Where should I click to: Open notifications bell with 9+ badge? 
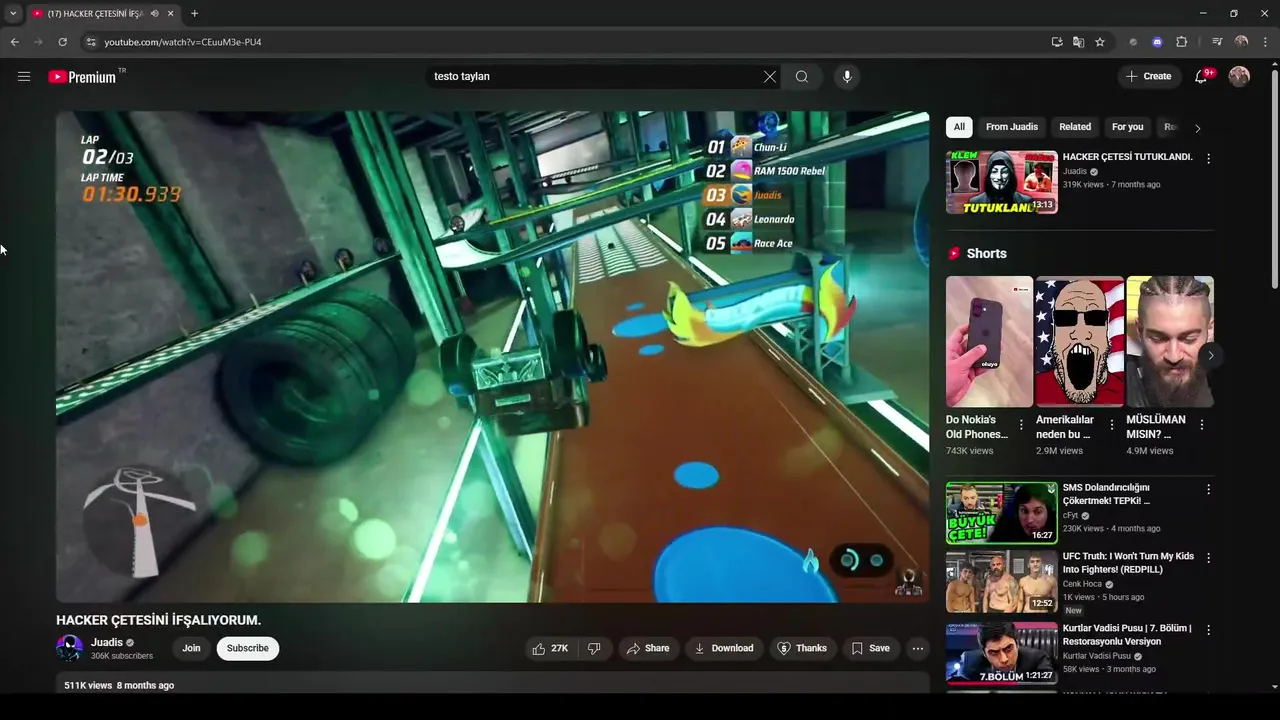pyautogui.click(x=1202, y=76)
